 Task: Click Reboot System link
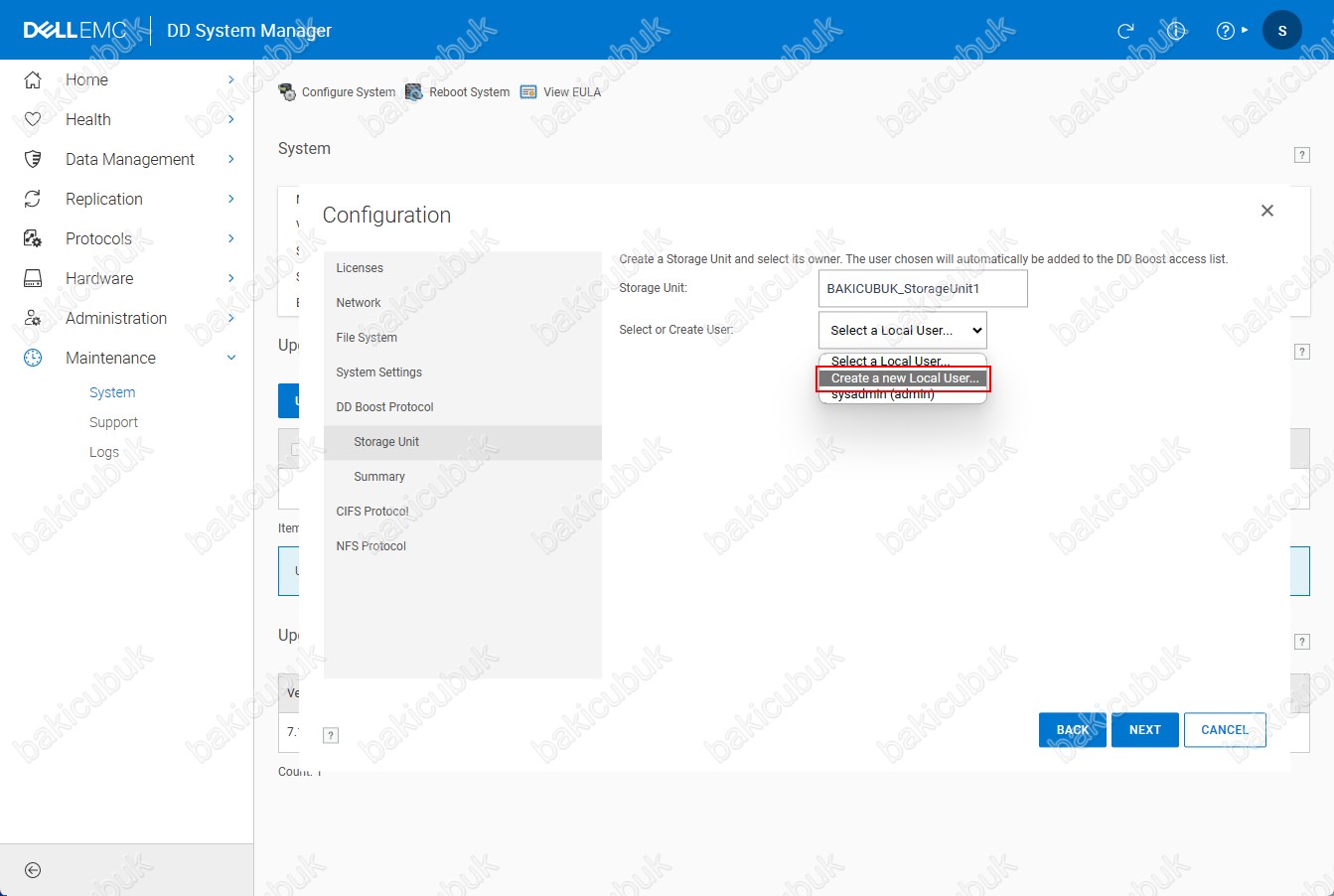[470, 92]
